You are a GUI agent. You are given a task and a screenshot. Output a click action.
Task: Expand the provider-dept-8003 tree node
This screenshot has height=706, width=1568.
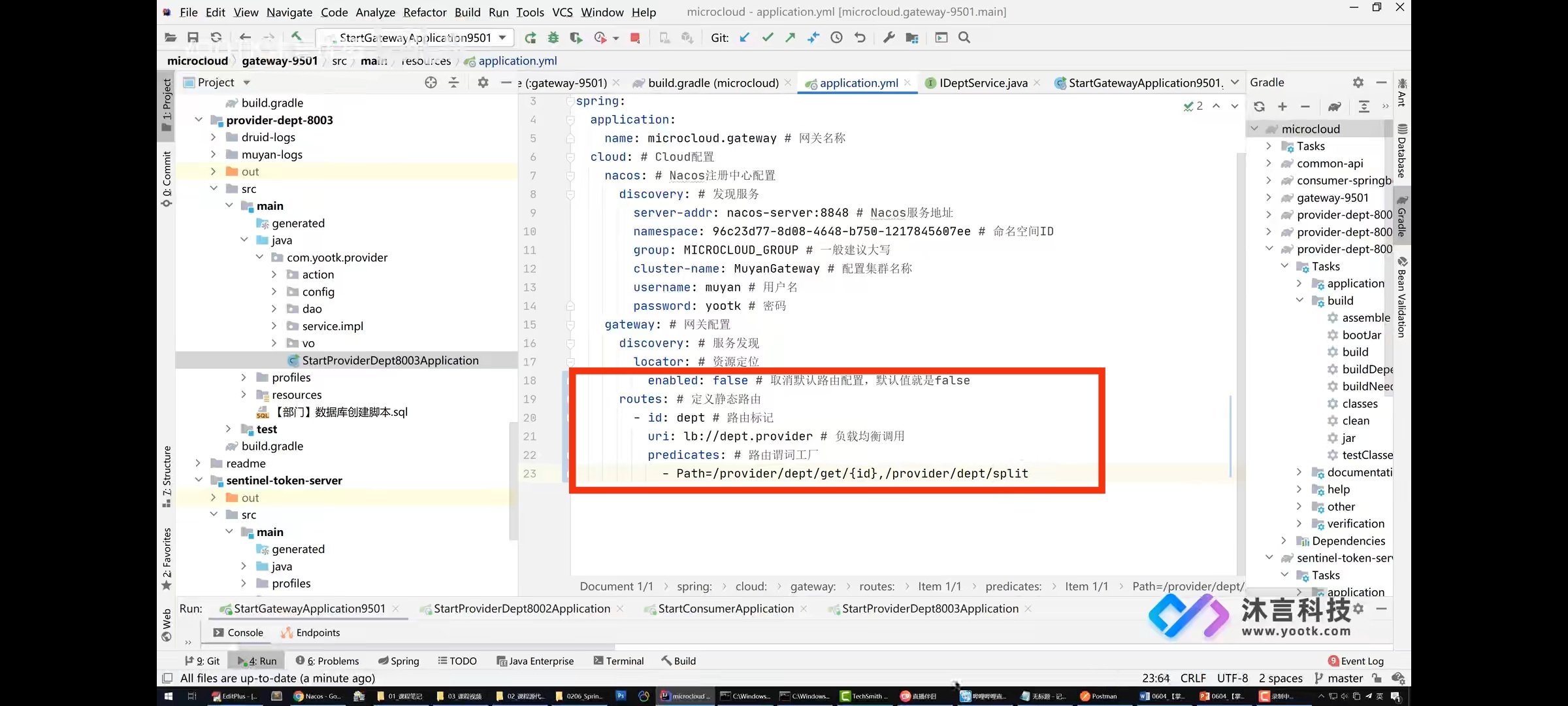tap(199, 119)
